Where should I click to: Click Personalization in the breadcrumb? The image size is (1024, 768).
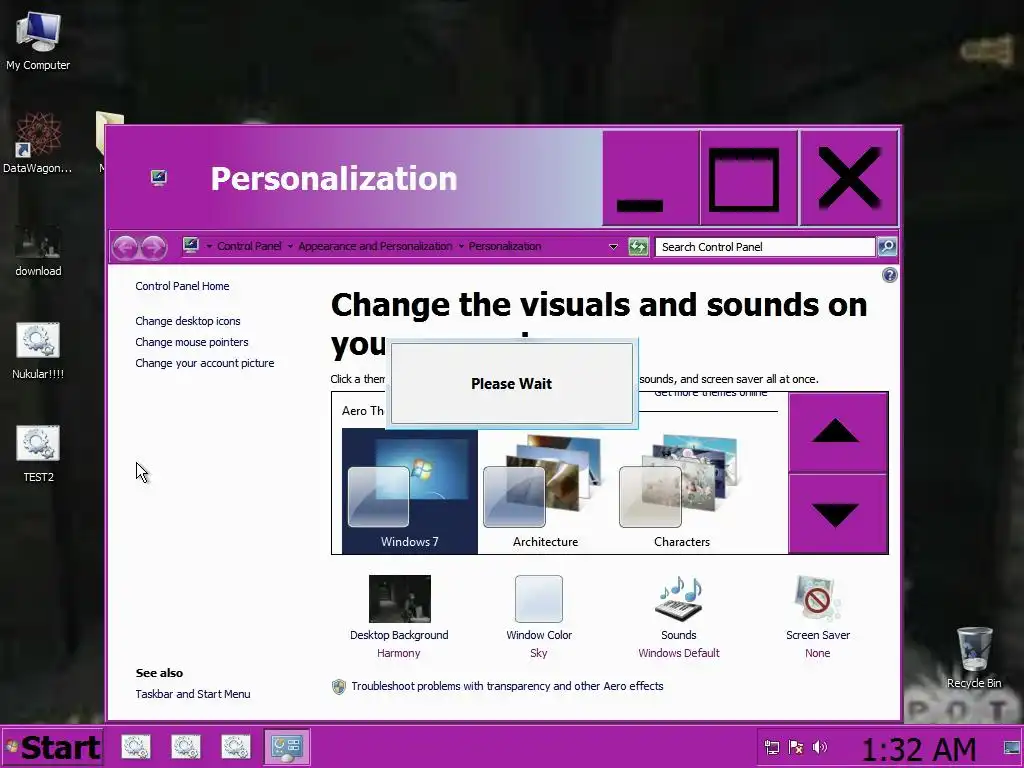pyautogui.click(x=505, y=246)
